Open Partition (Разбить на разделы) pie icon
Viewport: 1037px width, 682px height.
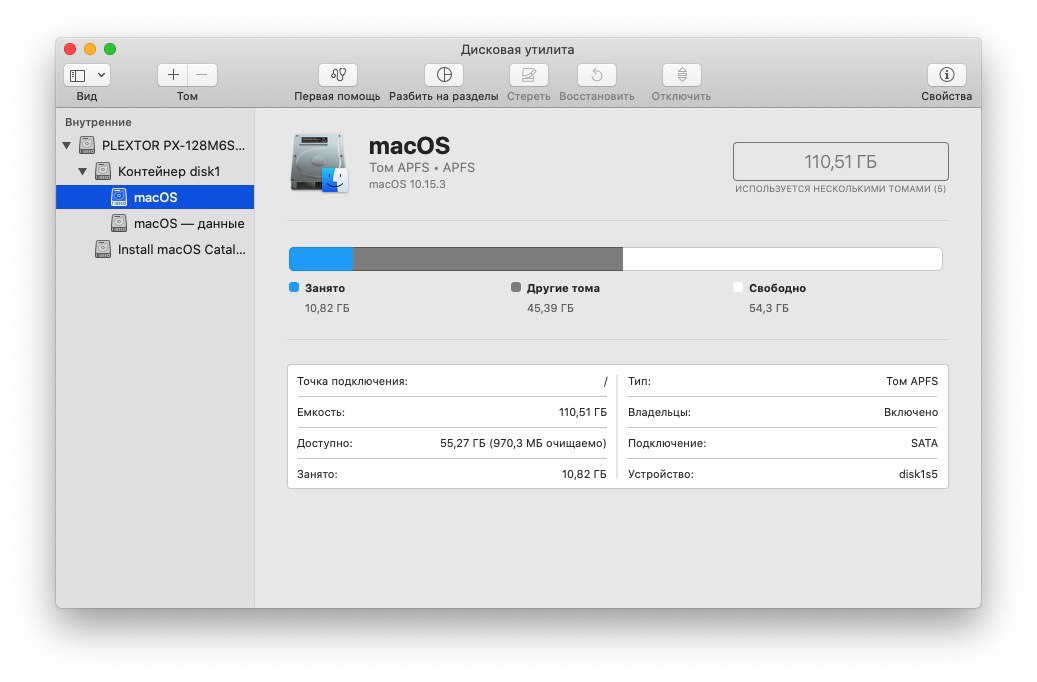pyautogui.click(x=444, y=75)
